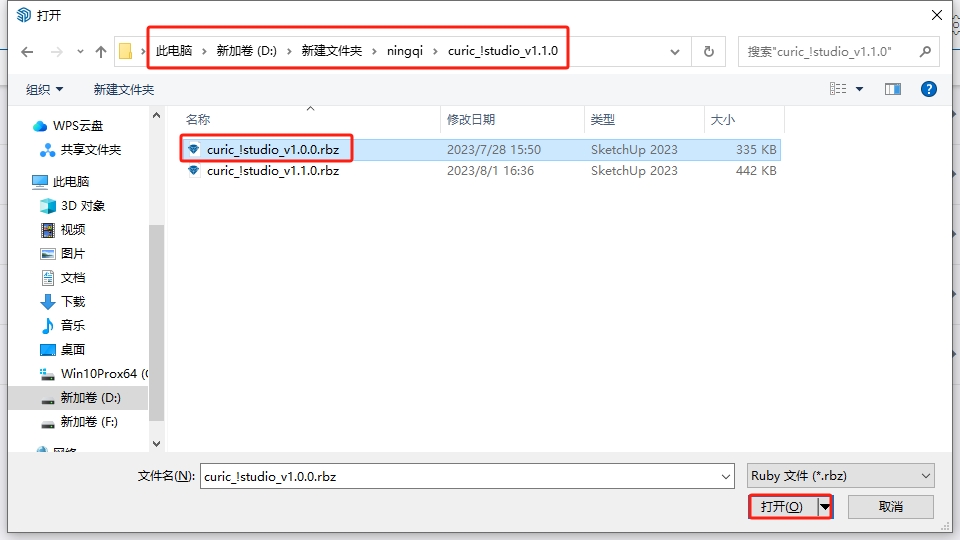Navigate to 此电脑 in the breadcrumb
This screenshot has height=540, width=960.
pyautogui.click(x=174, y=51)
